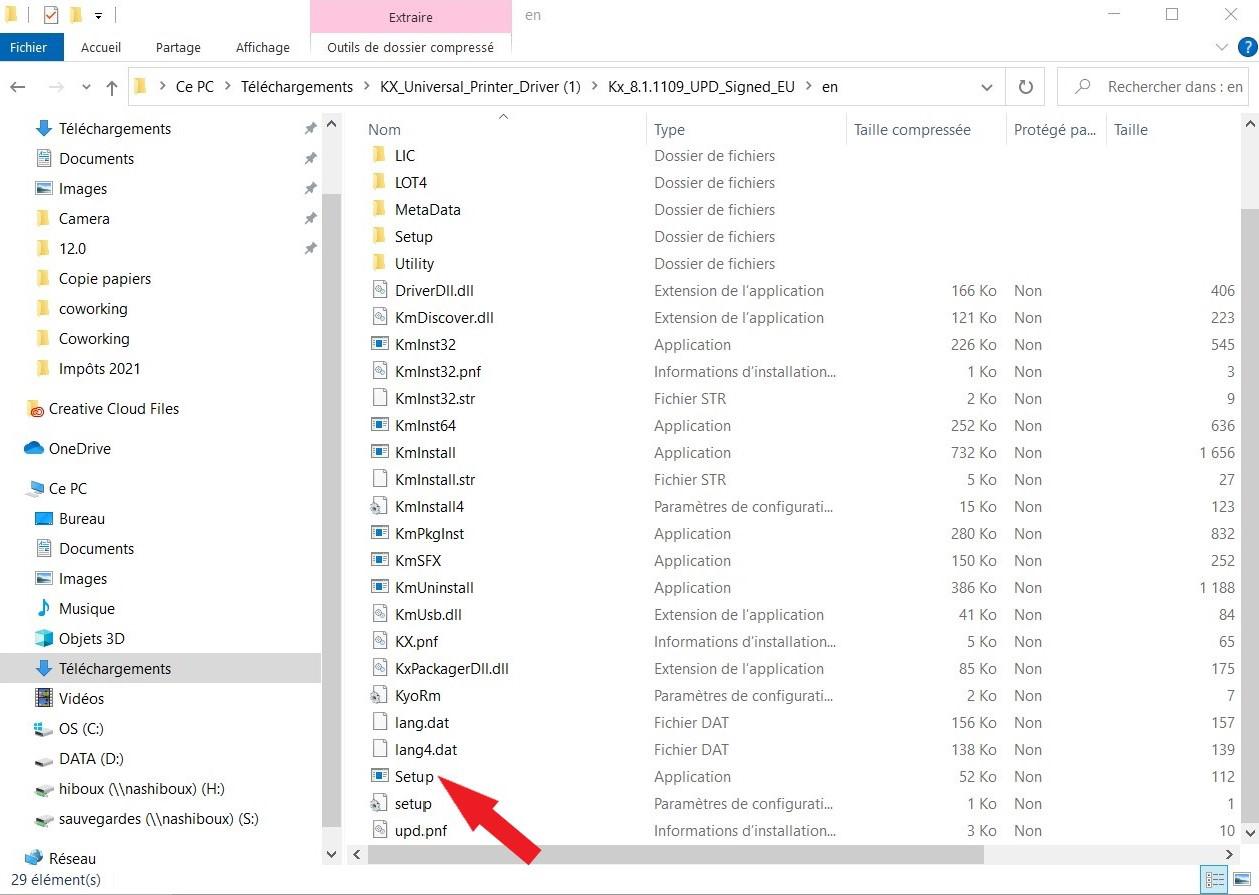Click the horizontal scrollbar below file list
The image size is (1259, 895).
point(670,855)
